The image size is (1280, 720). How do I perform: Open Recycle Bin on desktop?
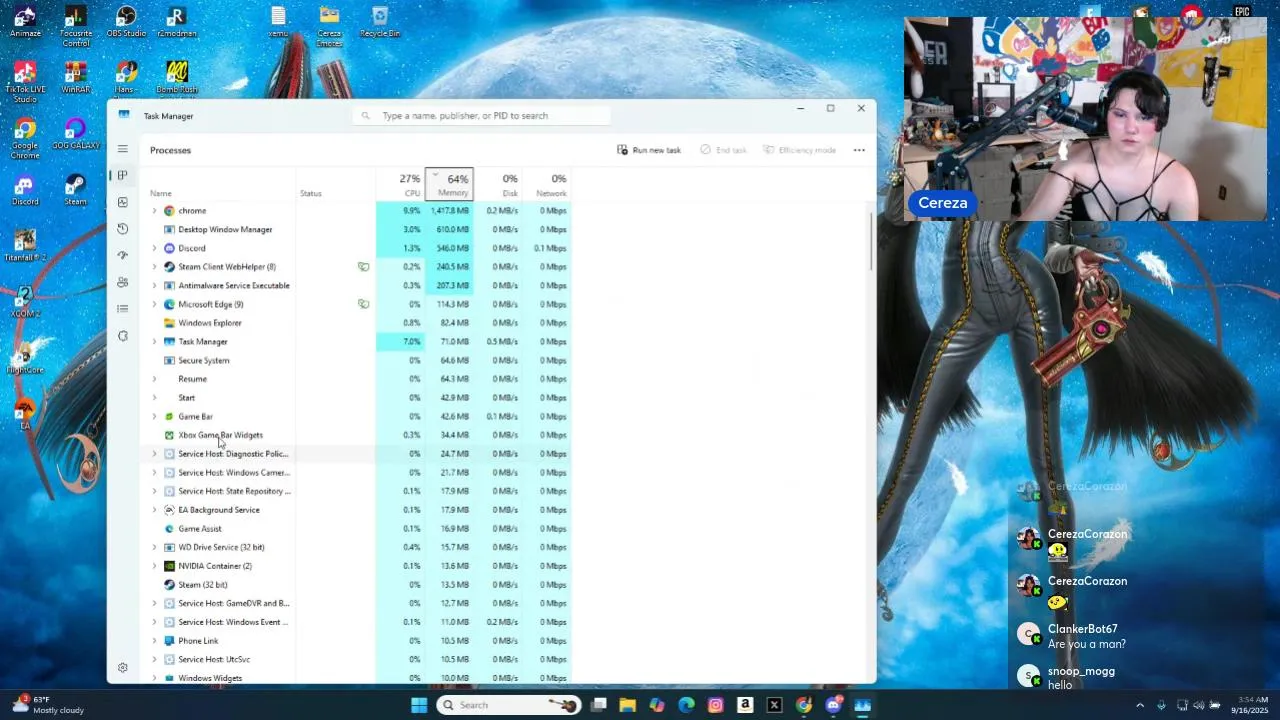[x=380, y=22]
